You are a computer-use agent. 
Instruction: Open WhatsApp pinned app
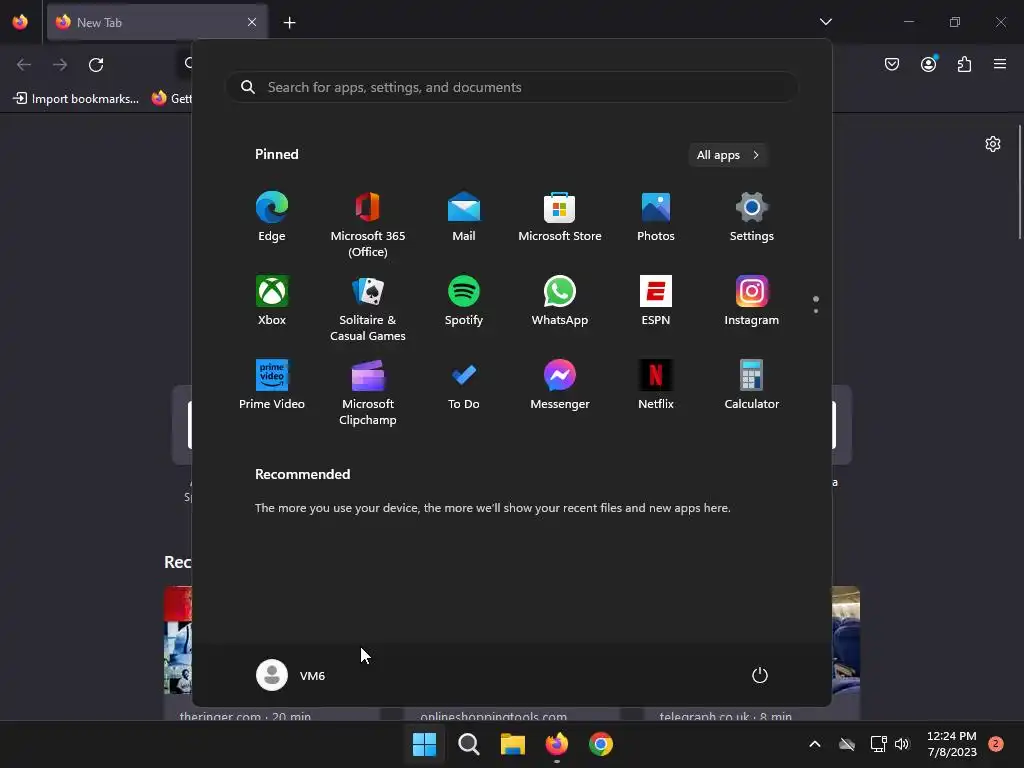click(560, 301)
